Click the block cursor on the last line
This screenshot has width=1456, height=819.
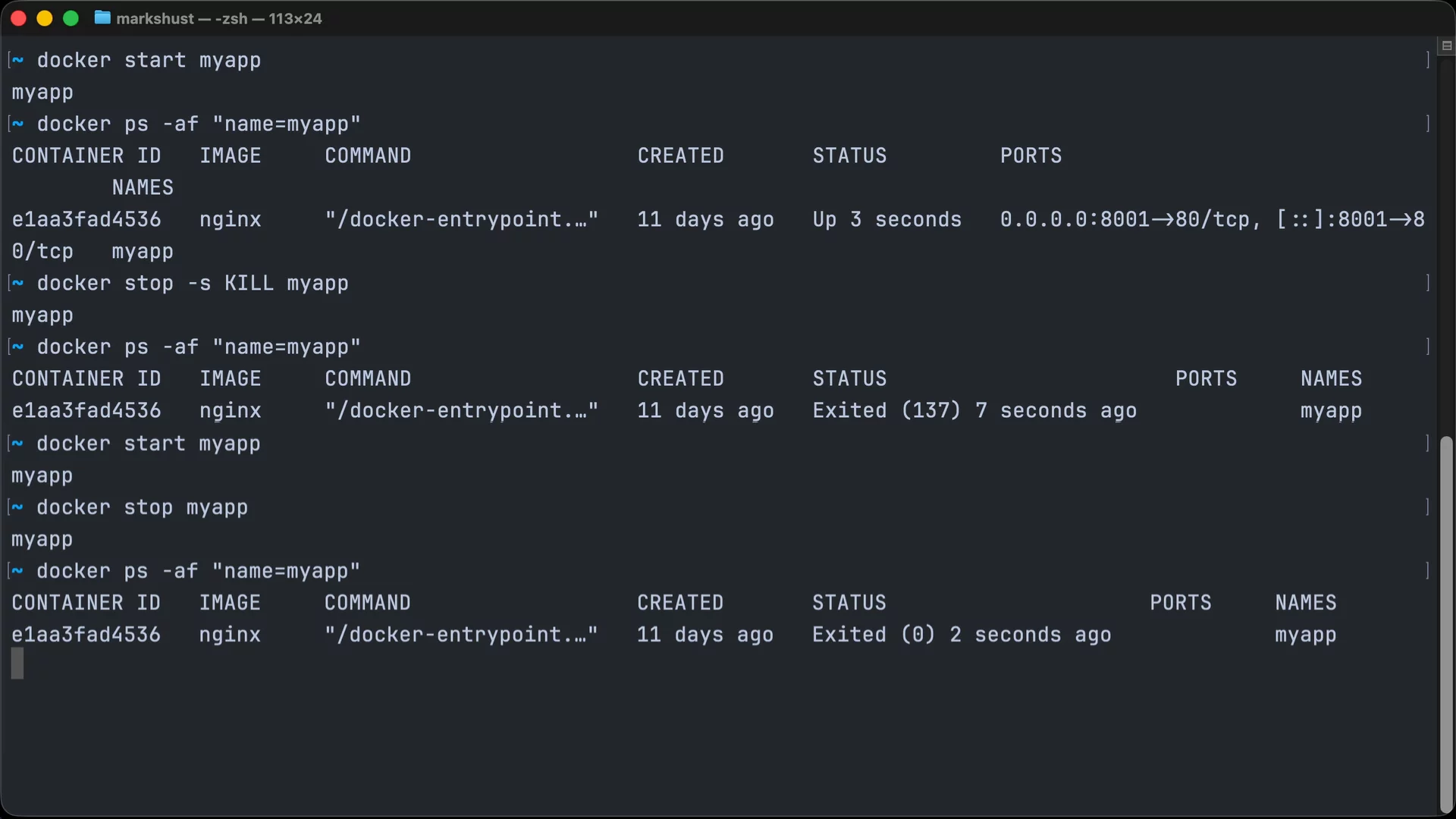(17, 664)
